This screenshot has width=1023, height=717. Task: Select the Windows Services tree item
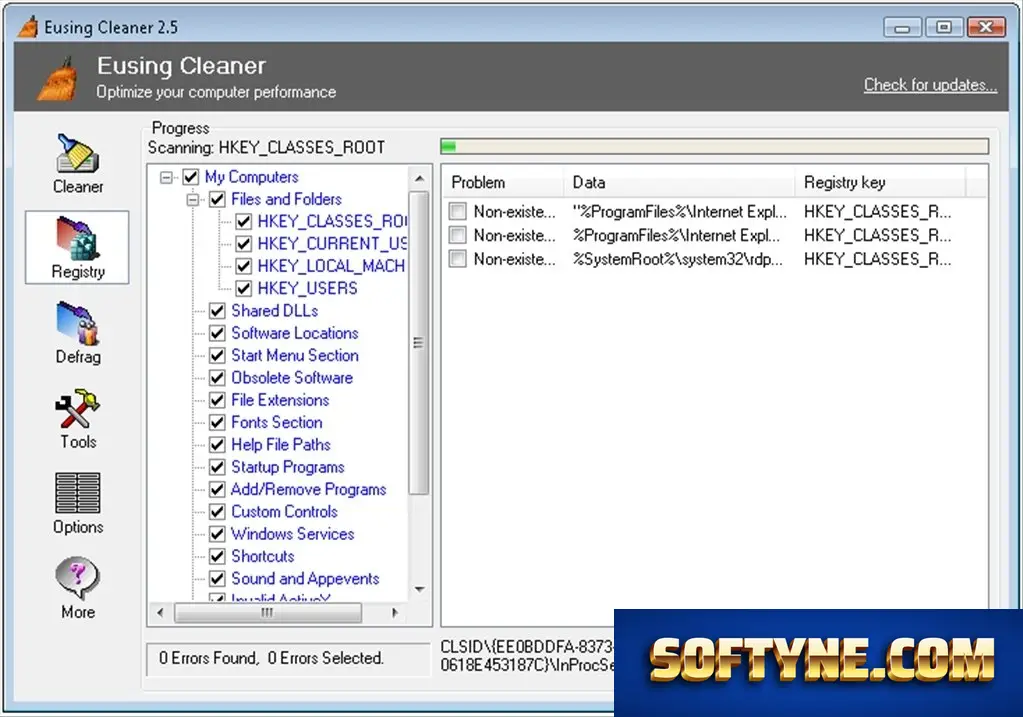point(292,534)
